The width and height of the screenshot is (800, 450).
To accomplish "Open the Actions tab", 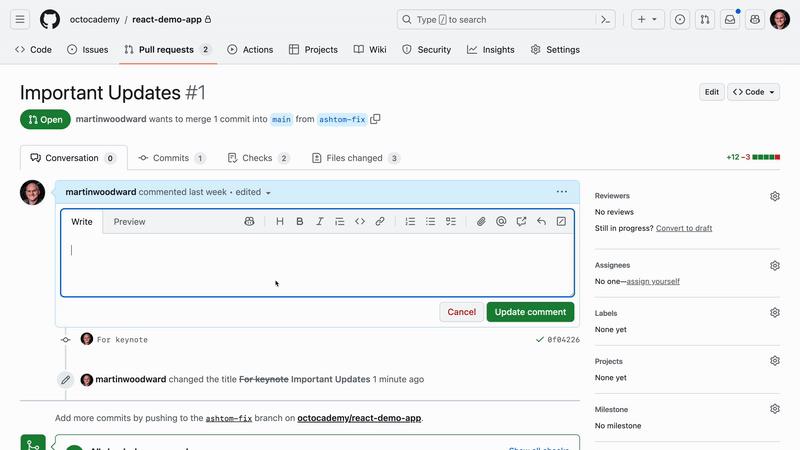I will (x=250, y=49).
